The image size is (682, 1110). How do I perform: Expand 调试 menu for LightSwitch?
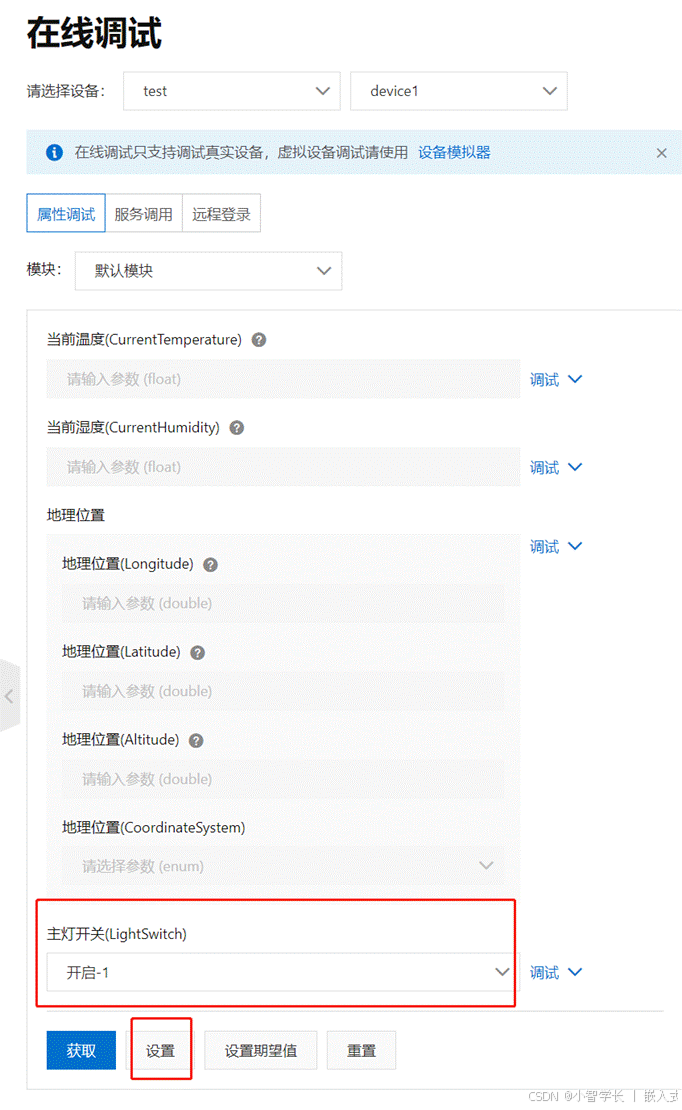[x=556, y=972]
